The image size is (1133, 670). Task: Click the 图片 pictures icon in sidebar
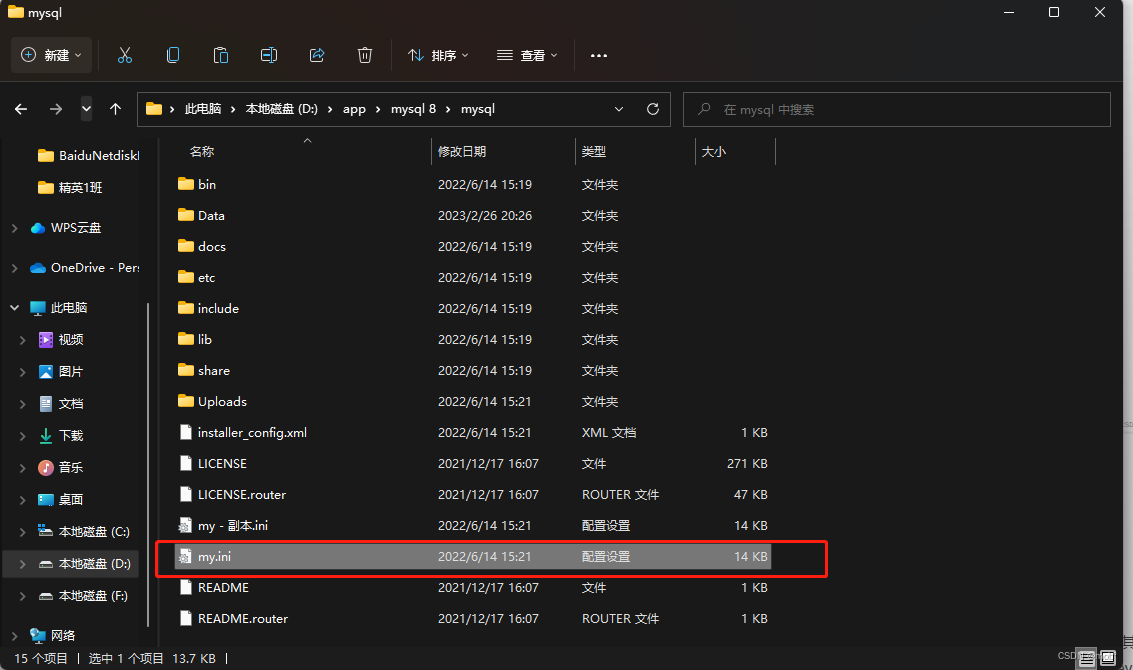pos(46,371)
